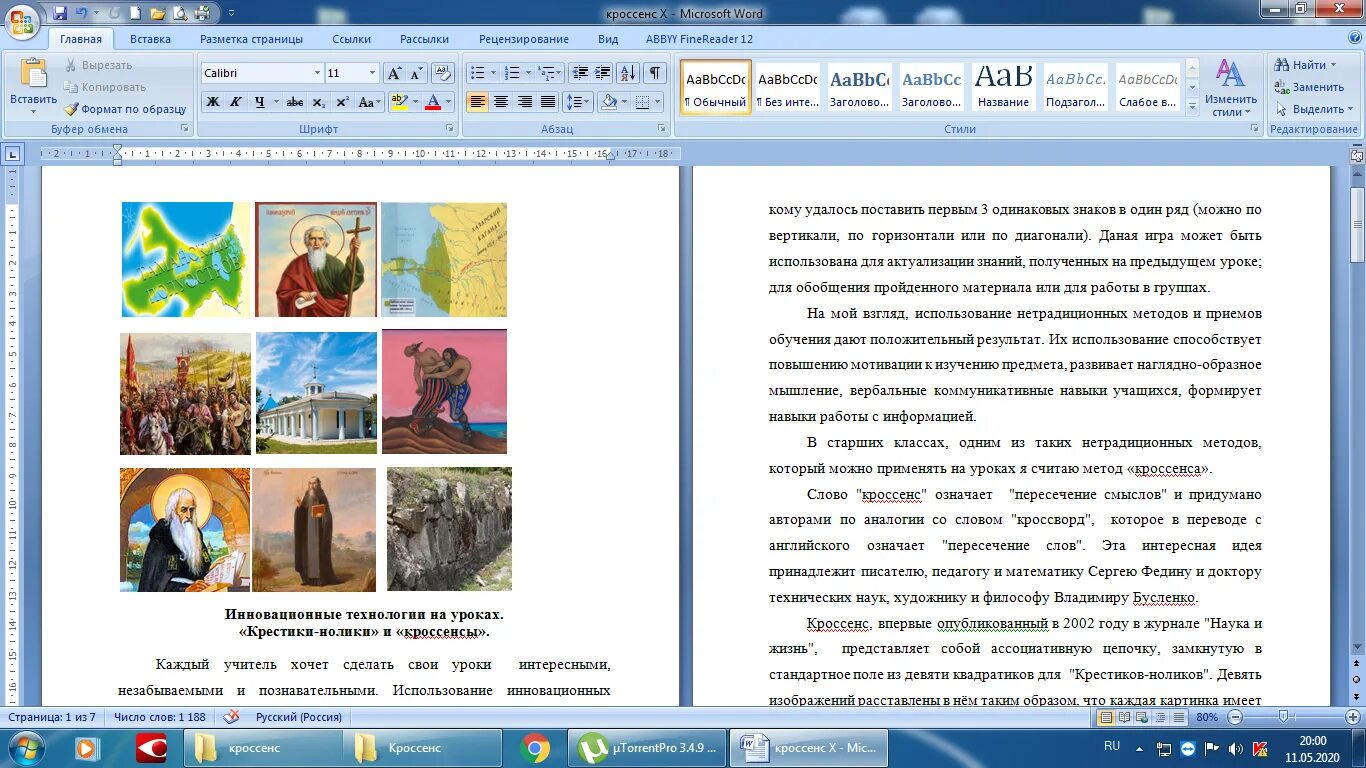Switch to Рецензирование tab
Screen dimensions: 1366x768
pos(524,39)
